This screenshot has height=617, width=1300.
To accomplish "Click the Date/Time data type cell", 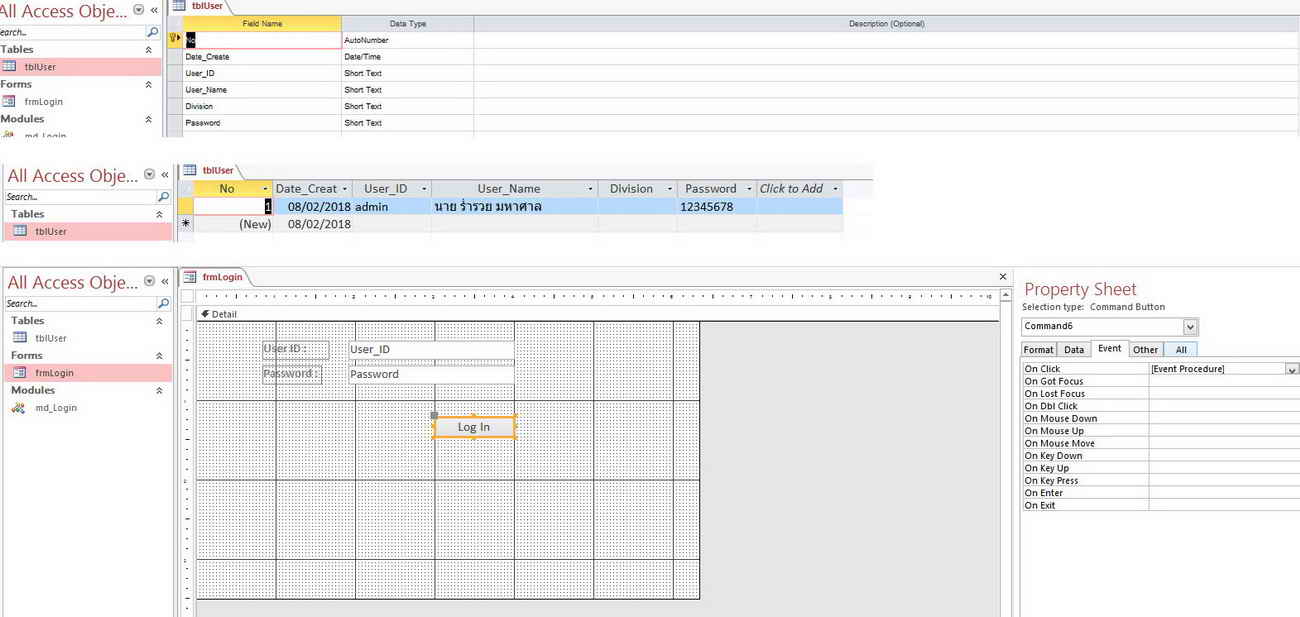I will pos(407,57).
